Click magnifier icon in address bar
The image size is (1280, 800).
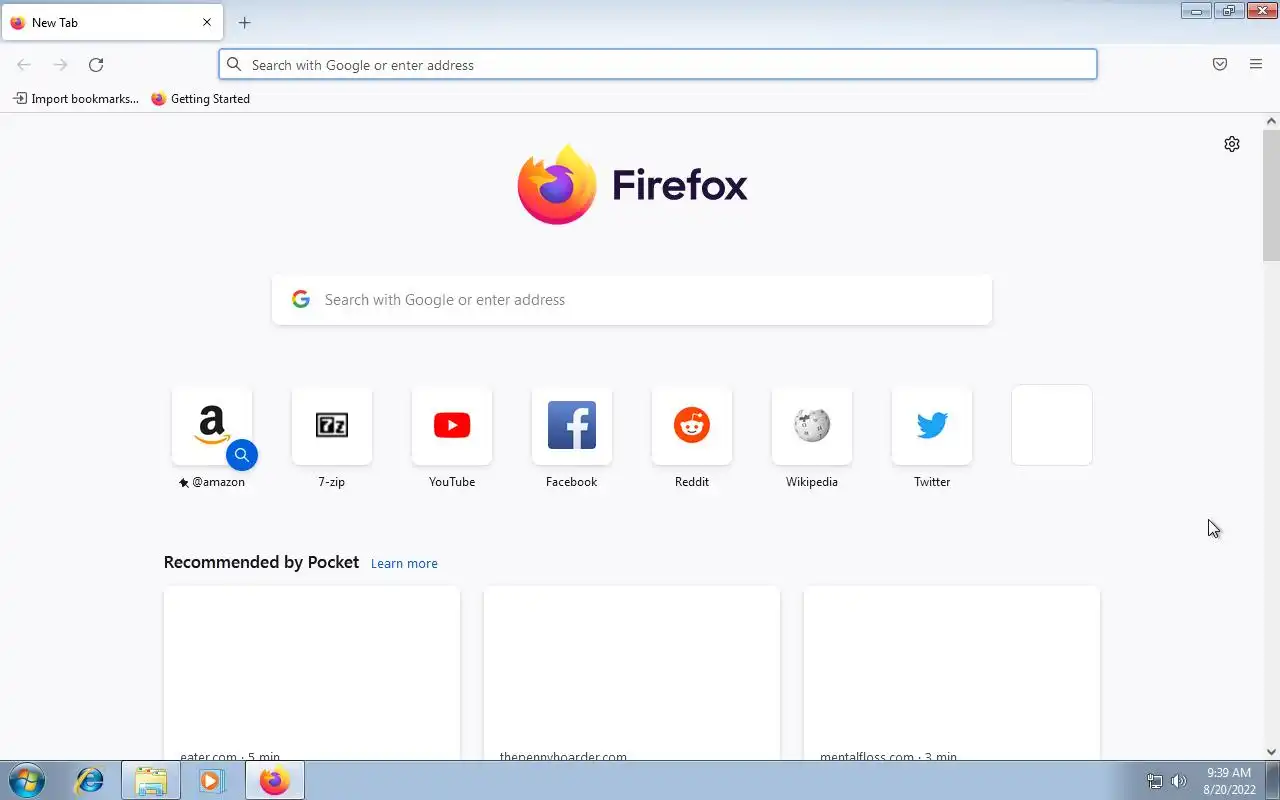(234, 64)
